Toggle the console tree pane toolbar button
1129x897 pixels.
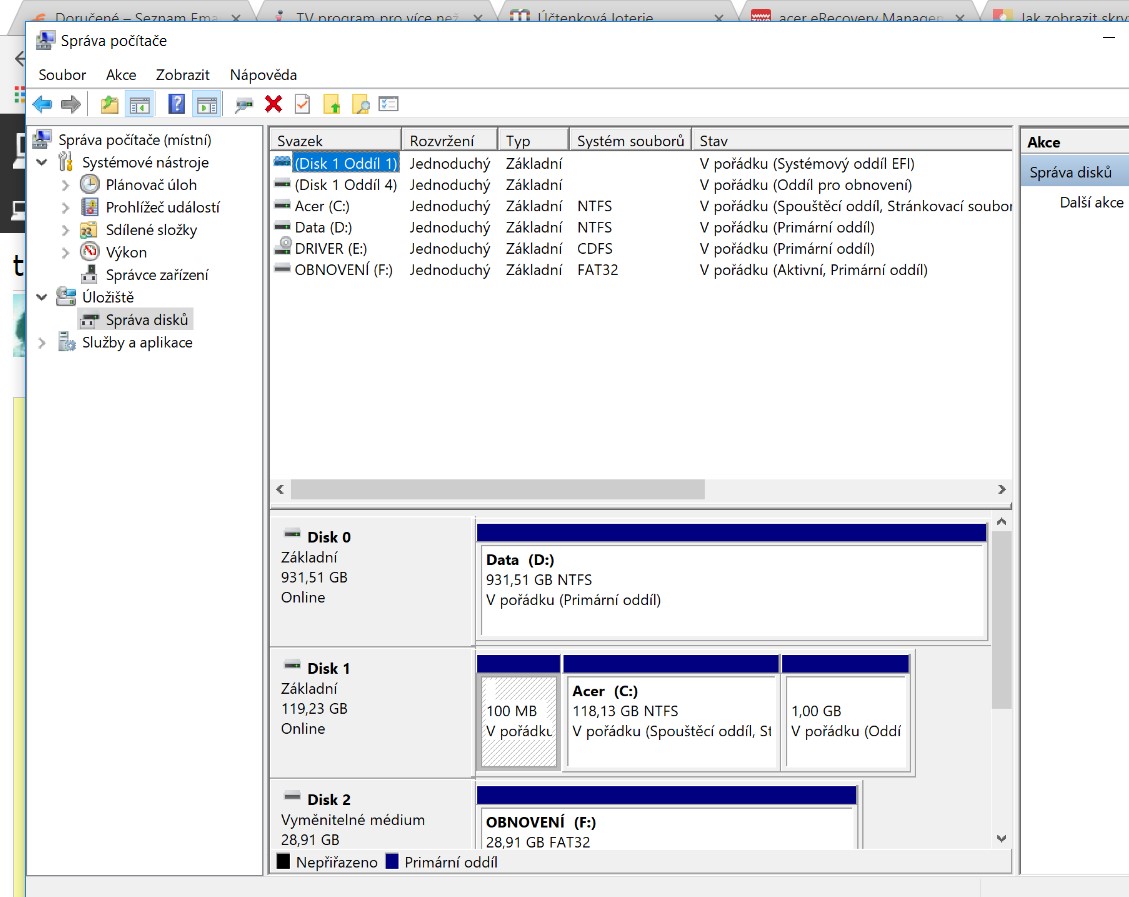pos(140,104)
